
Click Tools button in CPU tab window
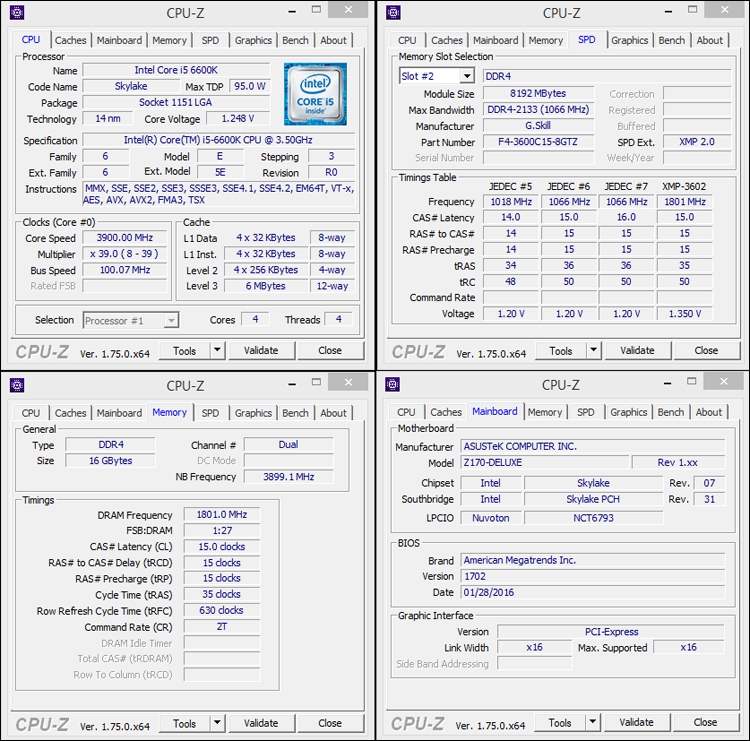[185, 350]
